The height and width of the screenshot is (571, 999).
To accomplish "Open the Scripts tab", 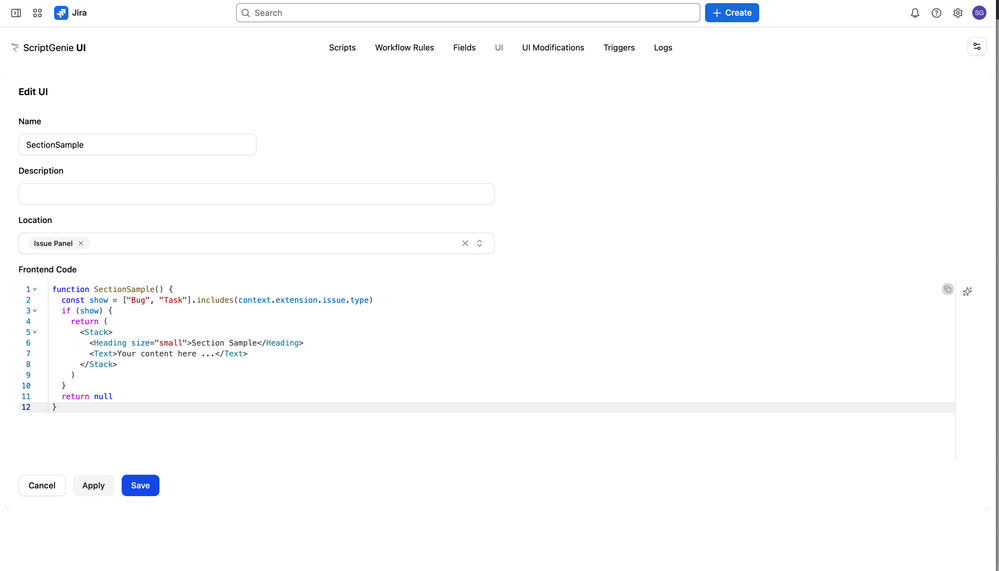I will point(342,48).
